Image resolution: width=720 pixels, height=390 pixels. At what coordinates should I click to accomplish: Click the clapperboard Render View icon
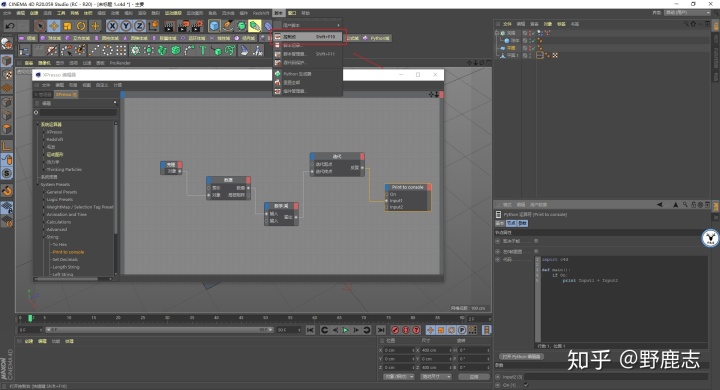tap(169, 26)
